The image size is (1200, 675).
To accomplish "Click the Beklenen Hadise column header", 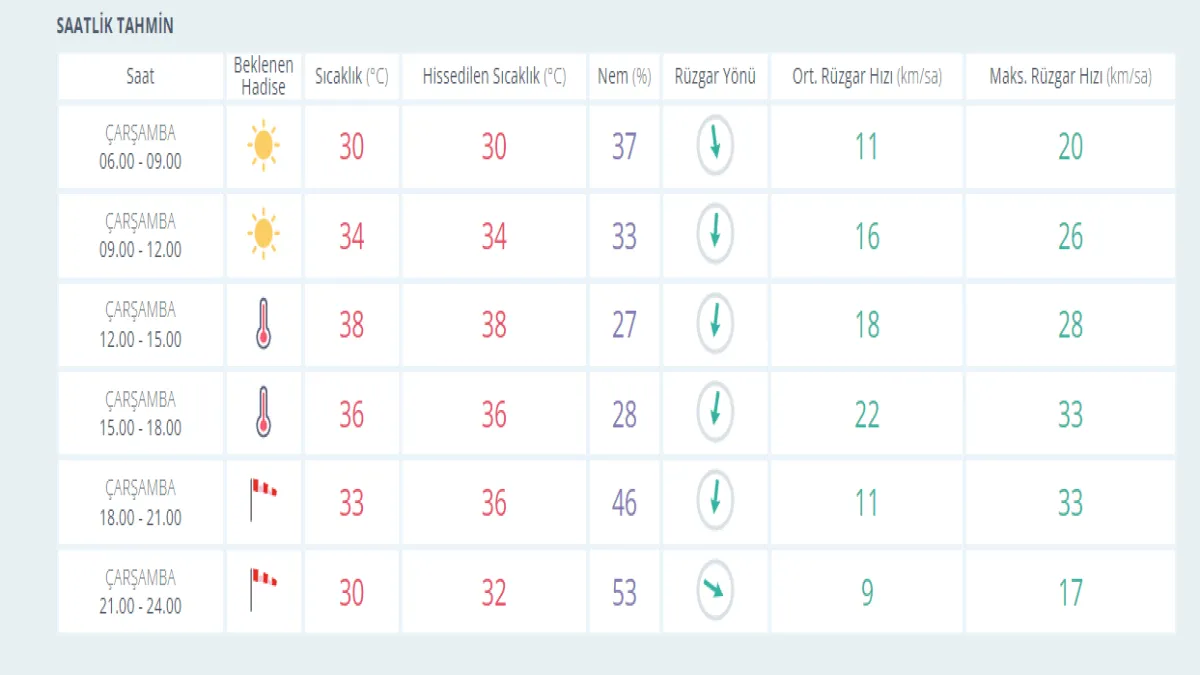I will pyautogui.click(x=264, y=76).
